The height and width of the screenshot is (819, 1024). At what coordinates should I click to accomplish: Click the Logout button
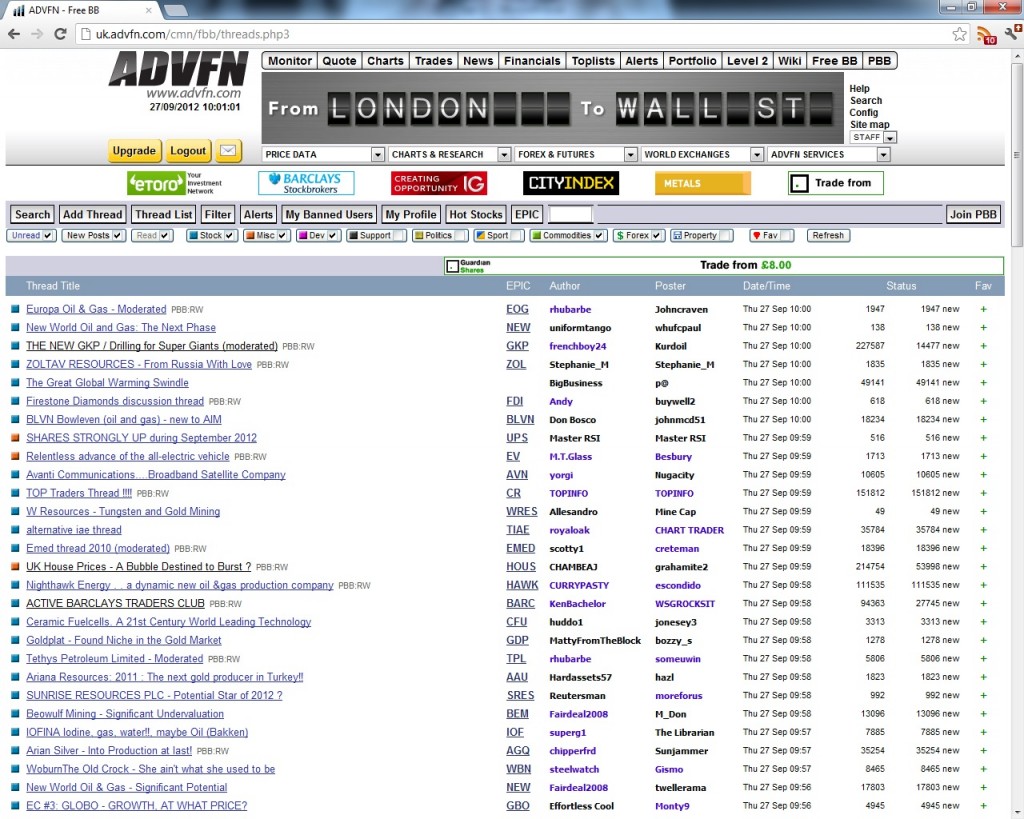188,151
